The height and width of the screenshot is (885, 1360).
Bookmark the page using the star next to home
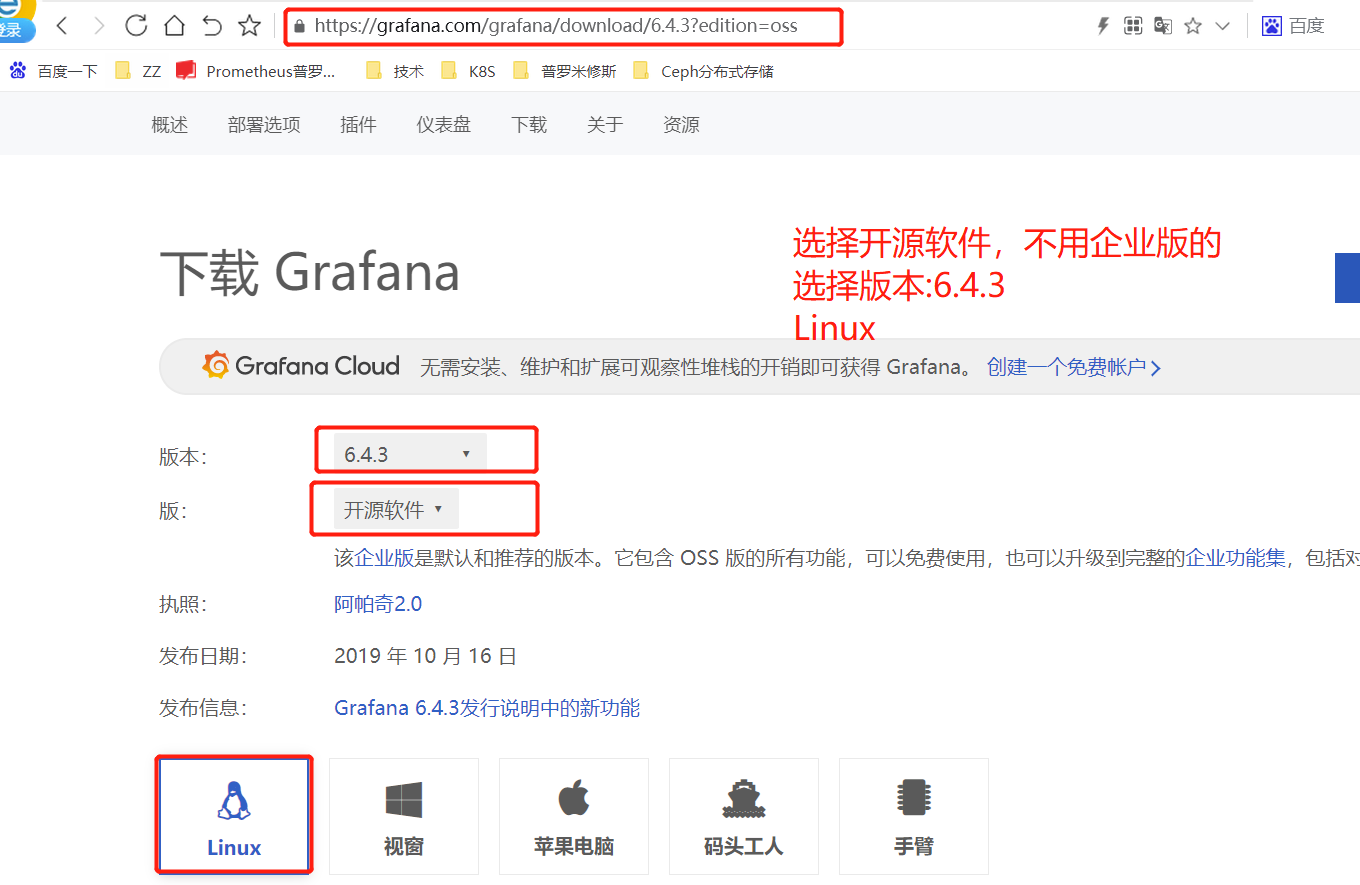[x=249, y=26]
